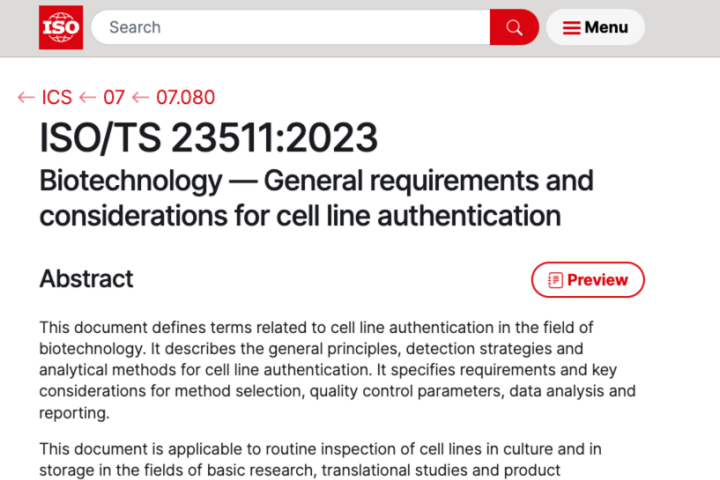Focus the Search input field

coord(291,27)
